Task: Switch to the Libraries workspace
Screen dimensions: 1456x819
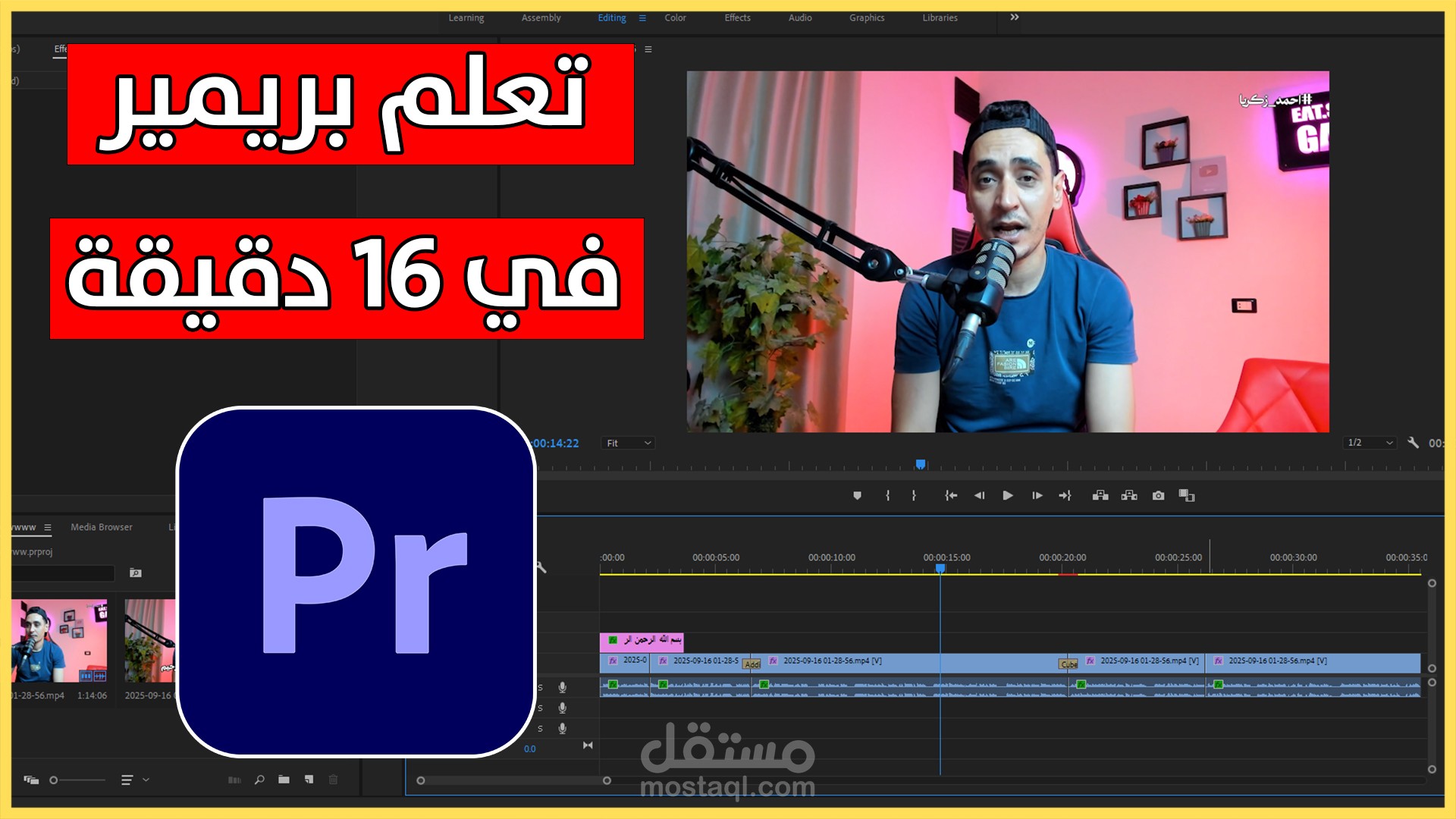Action: pos(940,17)
